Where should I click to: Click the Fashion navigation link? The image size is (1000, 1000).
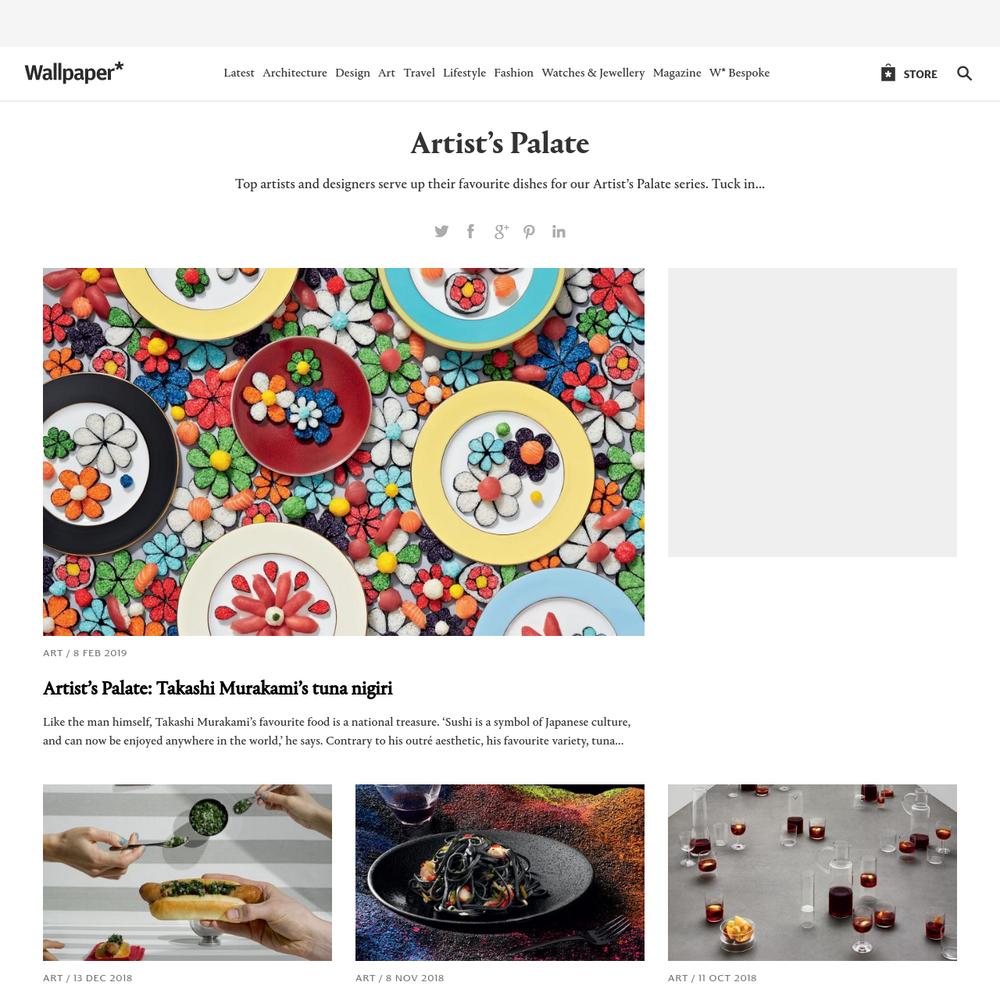513,73
